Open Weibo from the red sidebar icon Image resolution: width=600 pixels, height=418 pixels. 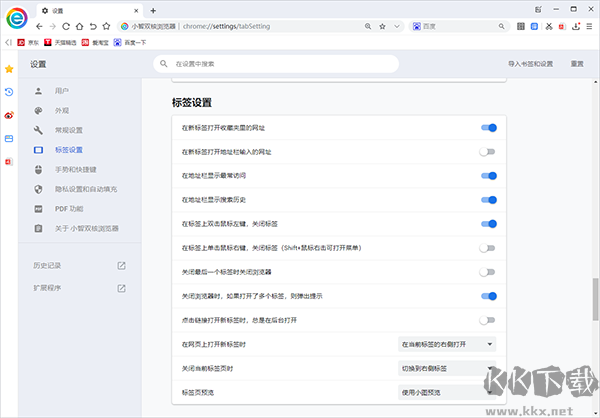(9, 115)
